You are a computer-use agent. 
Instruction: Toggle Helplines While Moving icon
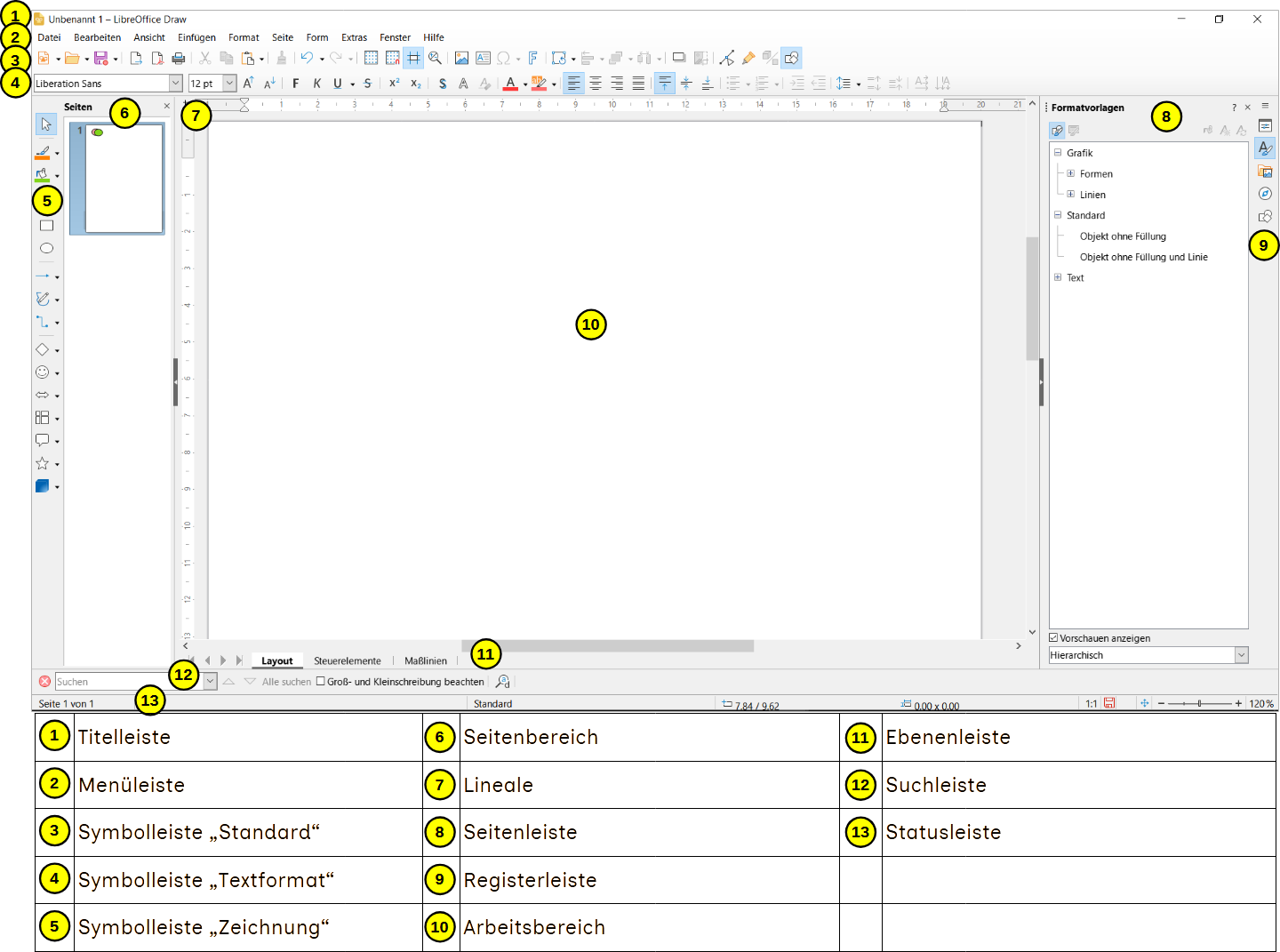413,59
